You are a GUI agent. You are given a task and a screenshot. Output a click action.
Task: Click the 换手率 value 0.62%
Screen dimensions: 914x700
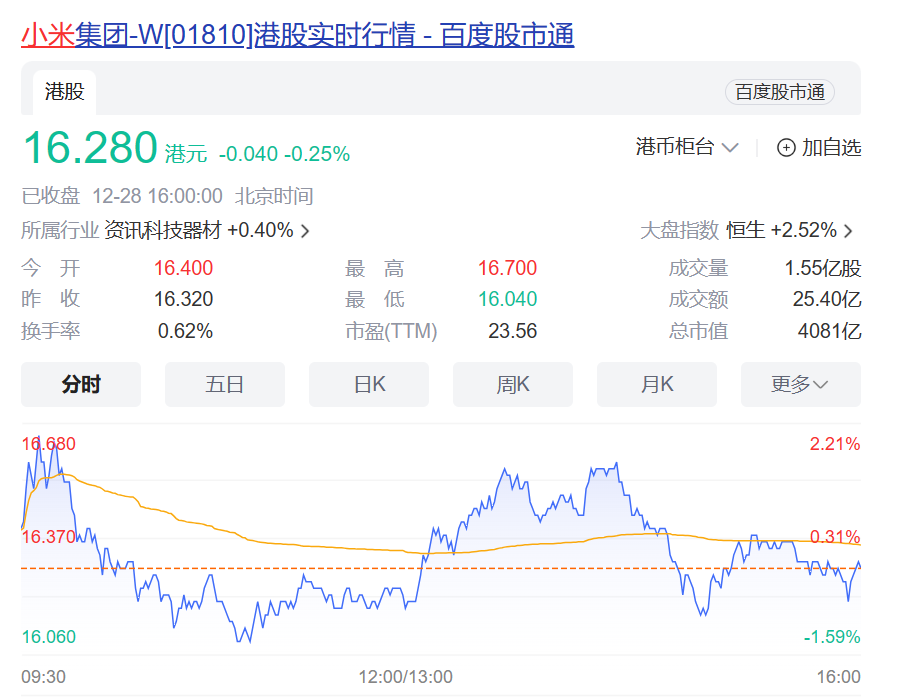pyautogui.click(x=185, y=331)
